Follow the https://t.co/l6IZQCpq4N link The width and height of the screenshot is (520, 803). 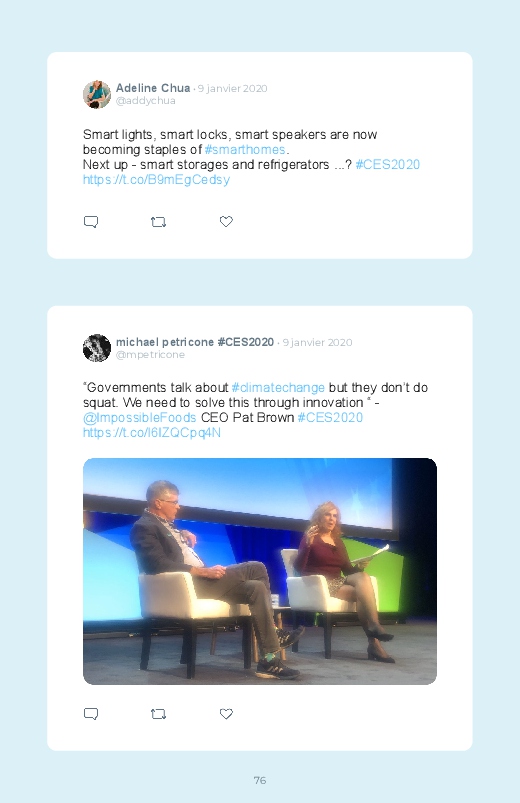point(152,433)
